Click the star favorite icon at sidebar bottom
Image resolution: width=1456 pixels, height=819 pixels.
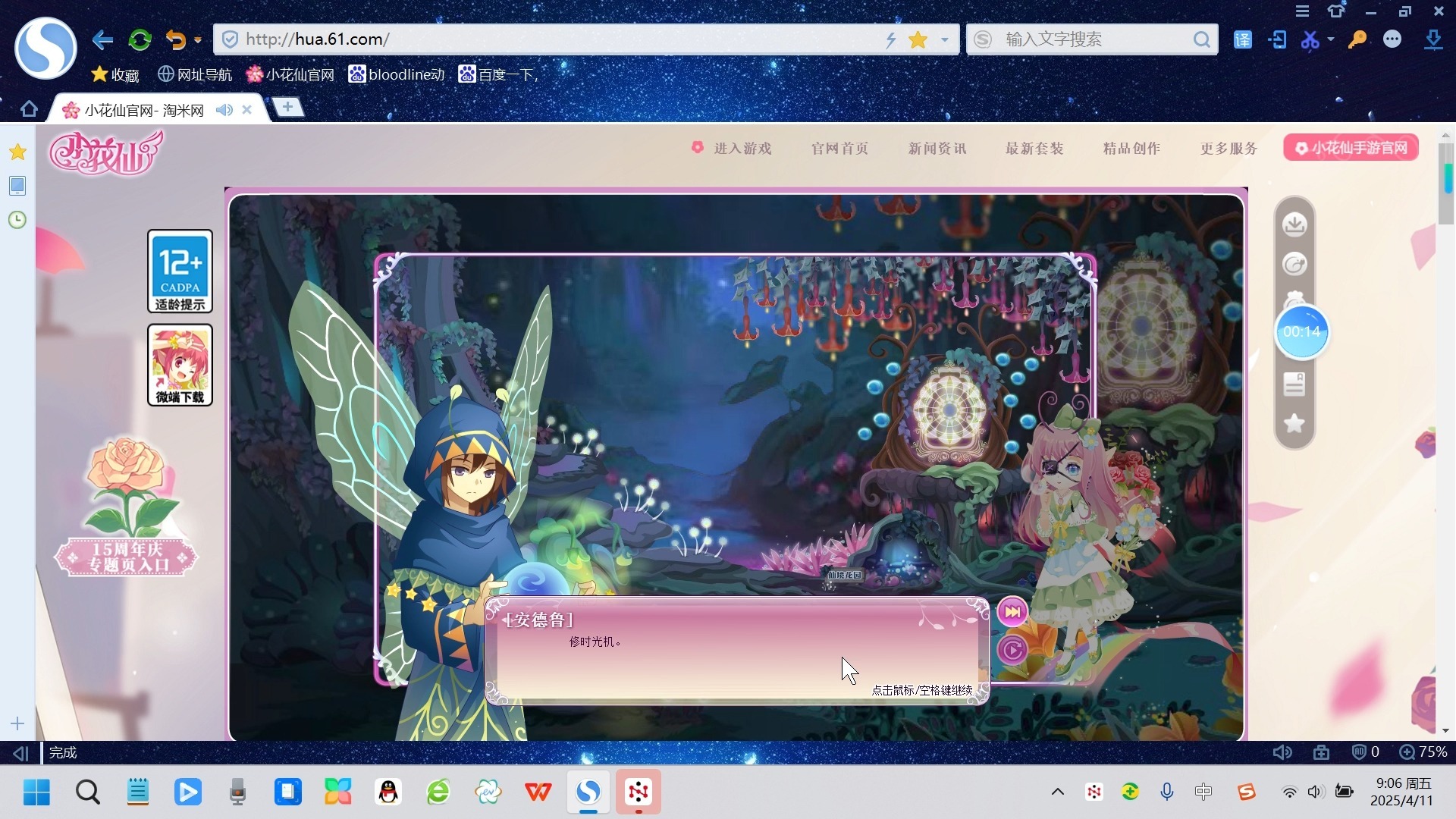(x=1294, y=424)
